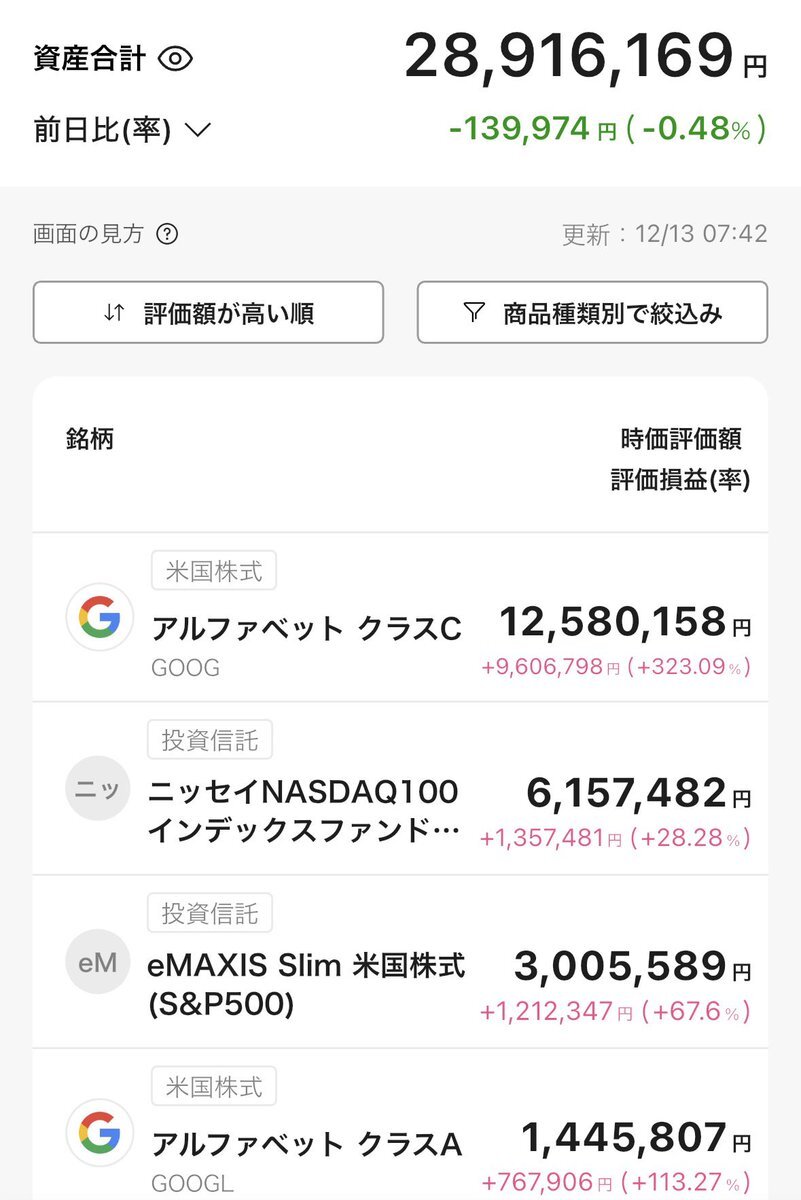Tap the Google logo for GOOGL
Image resolution: width=801 pixels, height=1200 pixels.
(100, 1133)
